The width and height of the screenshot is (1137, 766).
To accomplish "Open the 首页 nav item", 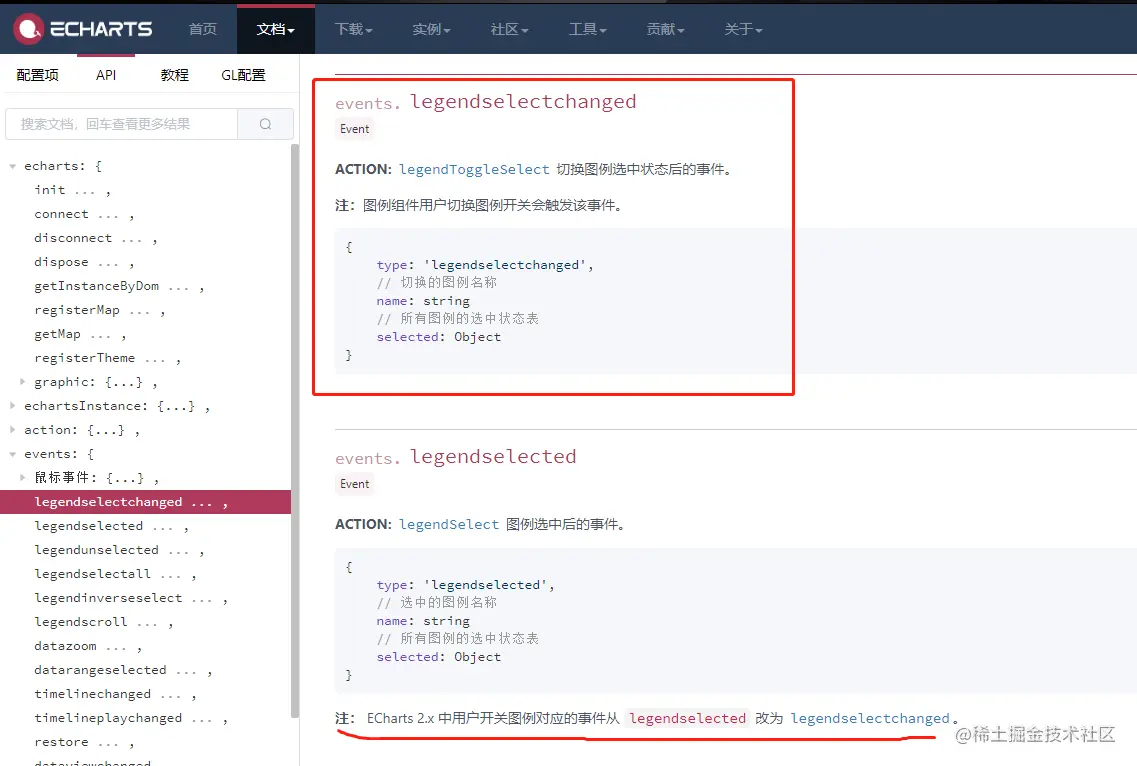I will pos(202,29).
